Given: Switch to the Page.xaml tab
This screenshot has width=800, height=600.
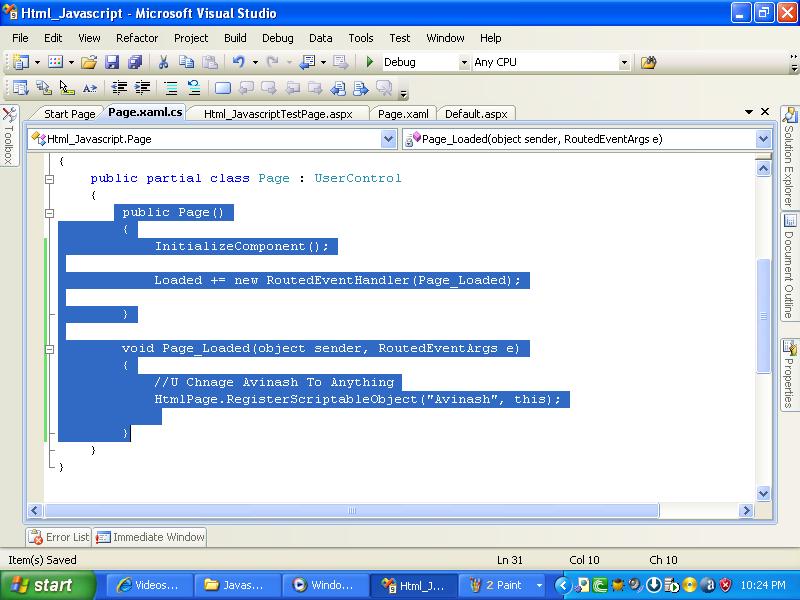Looking at the screenshot, I should point(403,114).
